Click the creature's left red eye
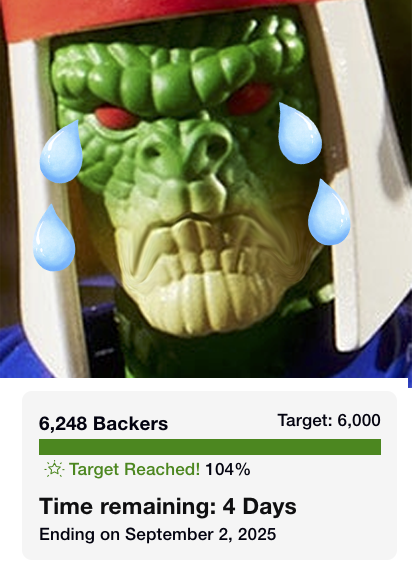This screenshot has height=573, width=413. tap(115, 117)
